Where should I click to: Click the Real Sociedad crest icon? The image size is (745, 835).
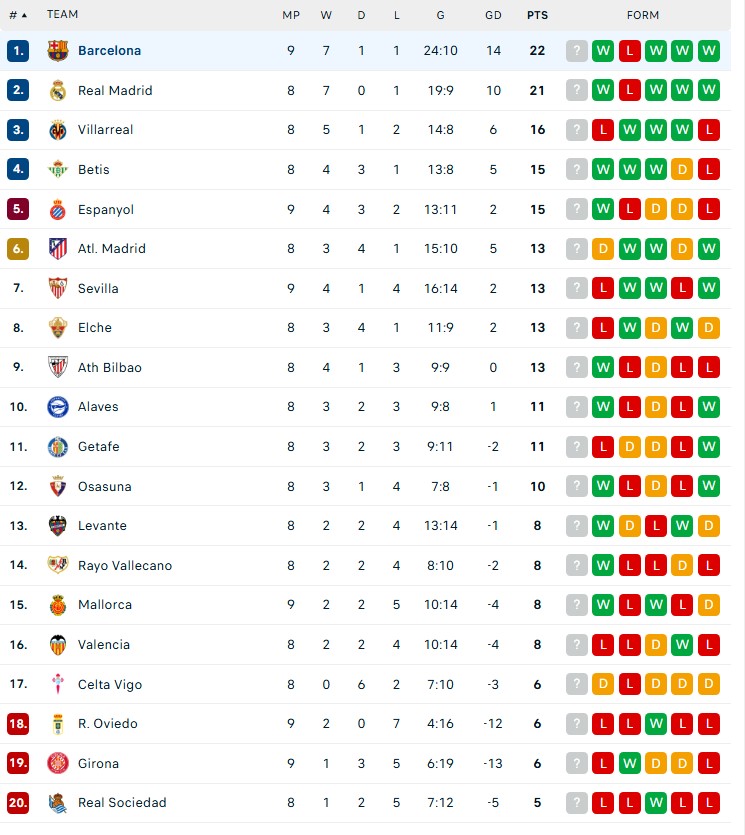click(58, 802)
